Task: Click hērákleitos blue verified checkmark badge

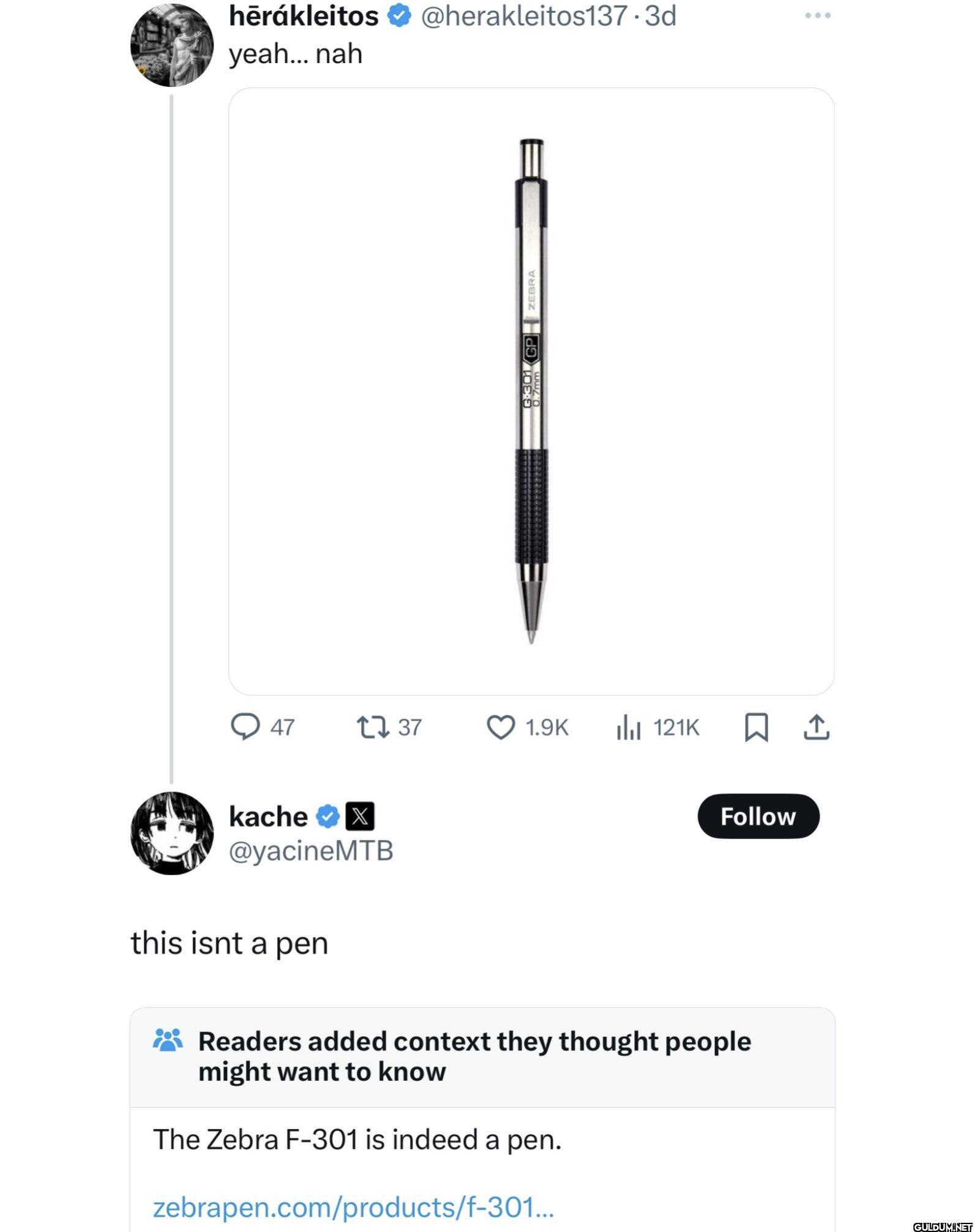Action: click(x=400, y=17)
